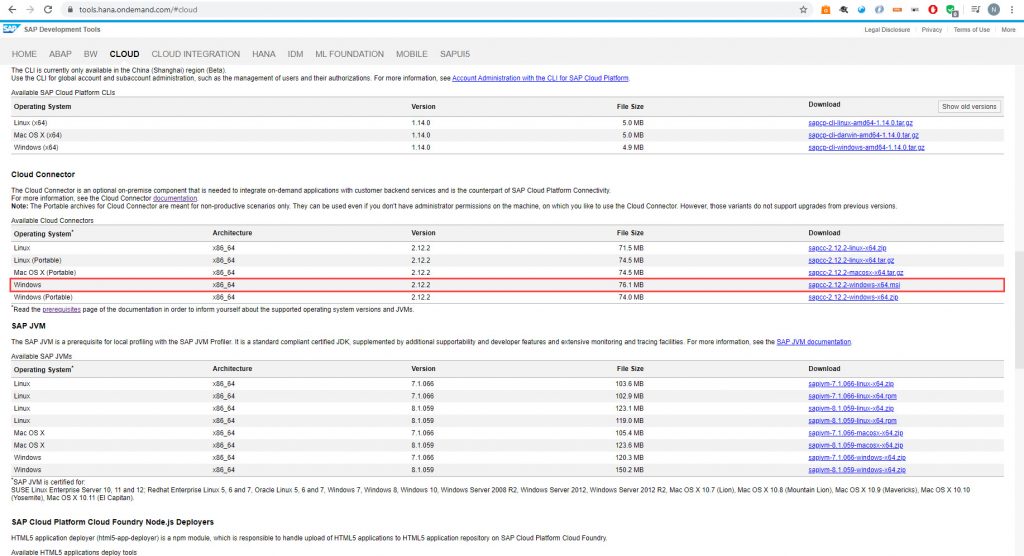This screenshot has width=1024, height=556.
Task: Download sapcc-2.12.2-linux-x64.zip
Action: [x=847, y=248]
